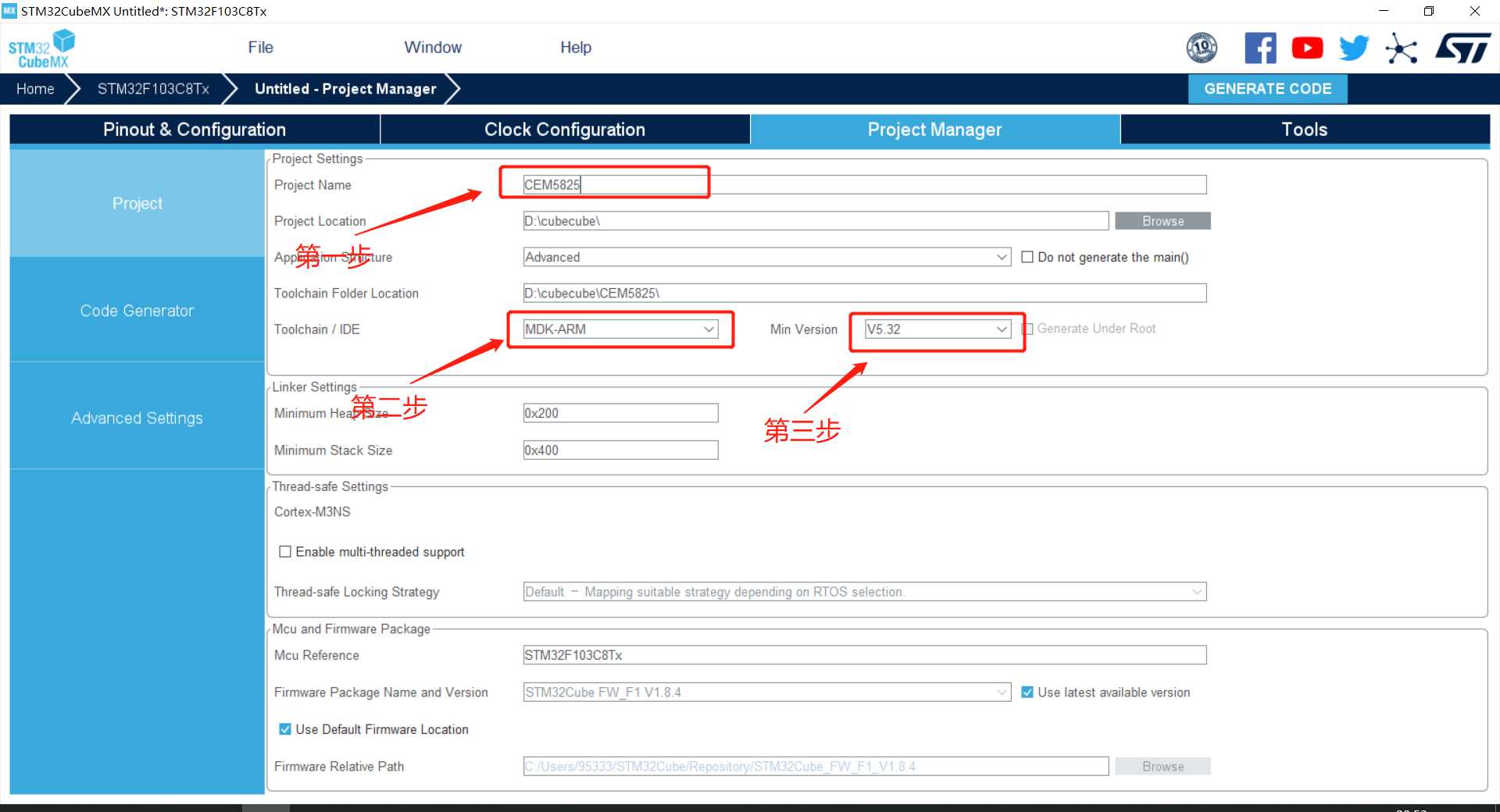
Task: Open the Thread-safe Locking Strategy dropdown
Action: [x=865, y=592]
